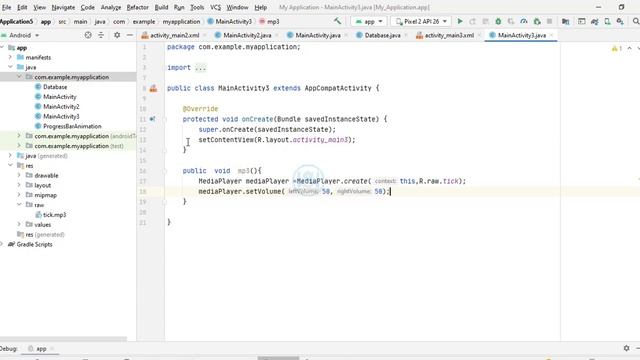Expand the layout folder

pos(19,185)
